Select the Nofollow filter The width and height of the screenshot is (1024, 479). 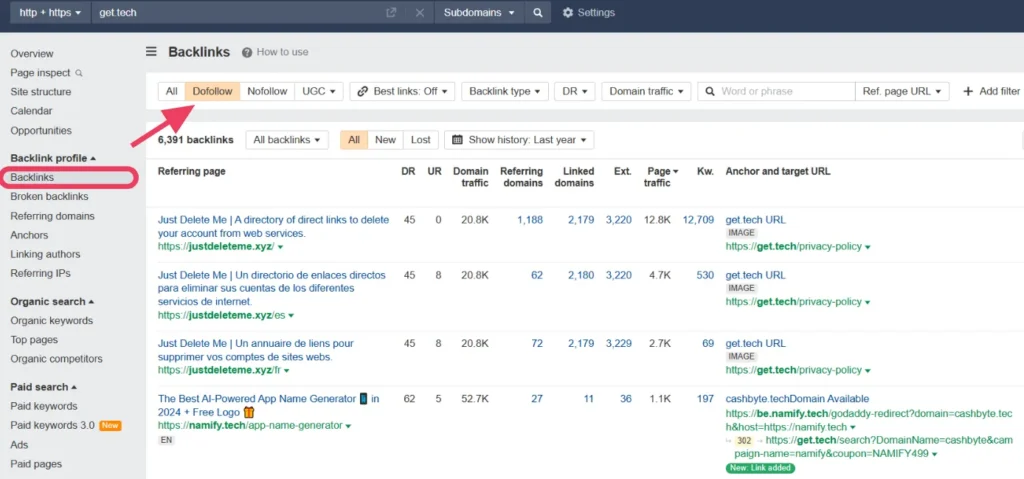point(267,91)
